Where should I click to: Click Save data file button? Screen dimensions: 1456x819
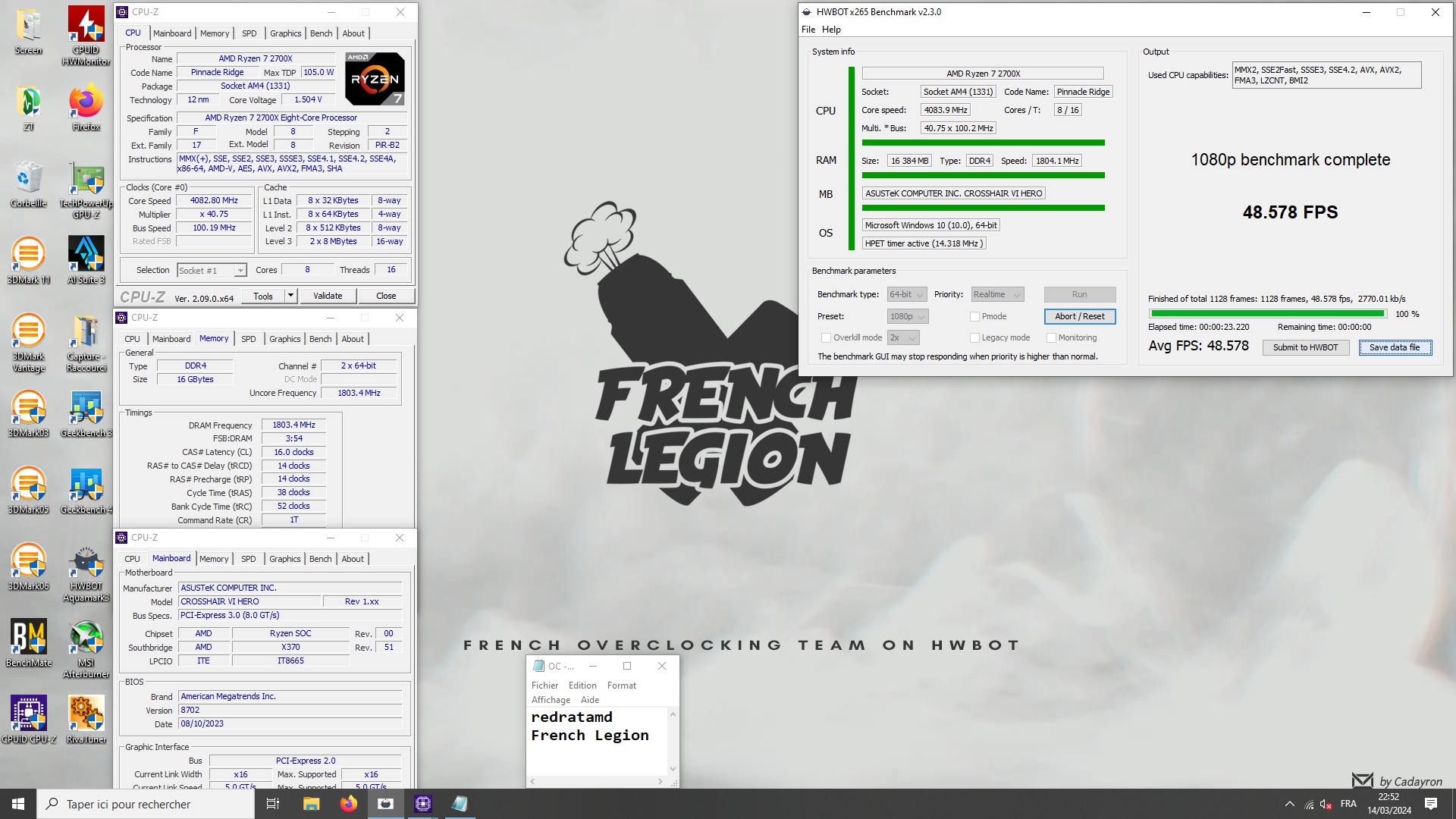pyautogui.click(x=1395, y=347)
